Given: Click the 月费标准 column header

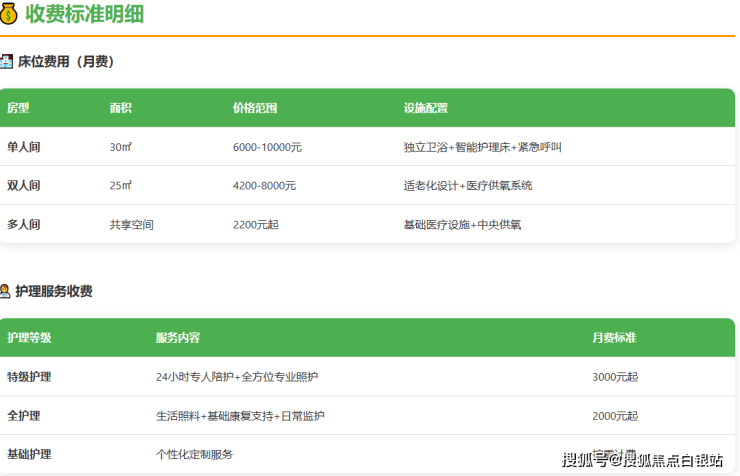Looking at the screenshot, I should [x=614, y=338].
